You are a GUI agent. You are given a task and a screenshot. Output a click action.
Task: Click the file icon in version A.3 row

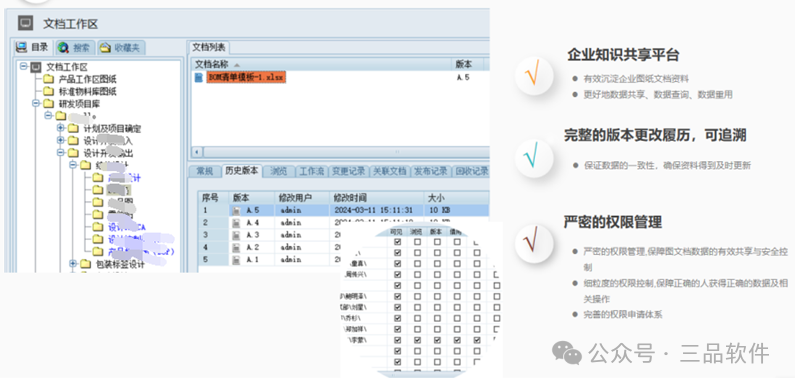(x=236, y=235)
